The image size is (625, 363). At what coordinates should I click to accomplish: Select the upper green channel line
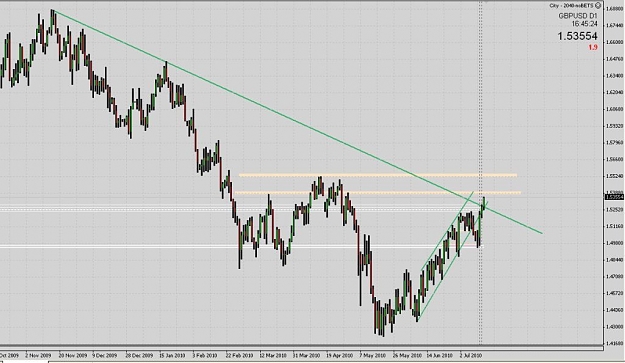coord(446,231)
